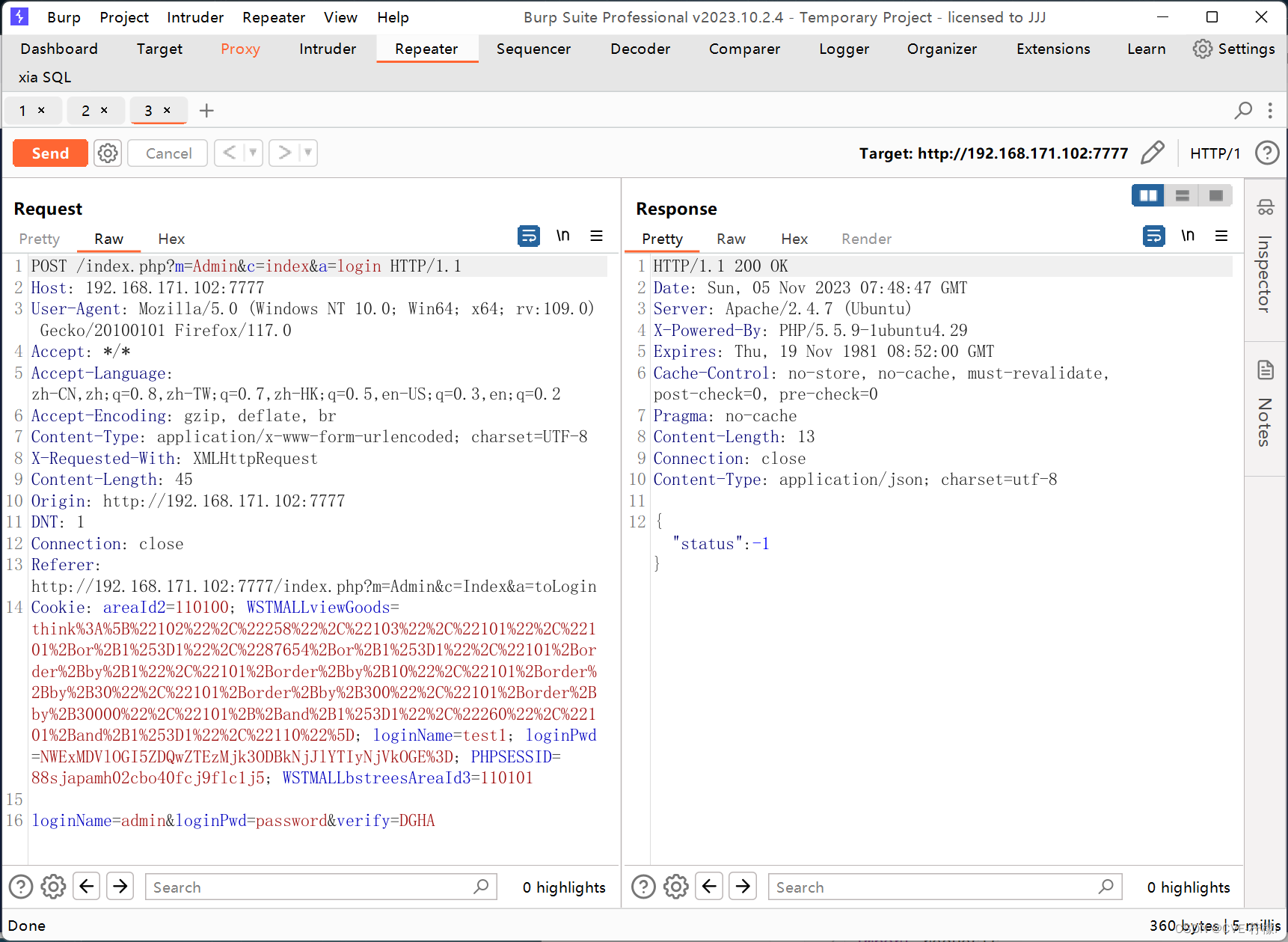Switch Request view to Hex
Image resolution: width=1288 pixels, height=942 pixels.
(171, 239)
